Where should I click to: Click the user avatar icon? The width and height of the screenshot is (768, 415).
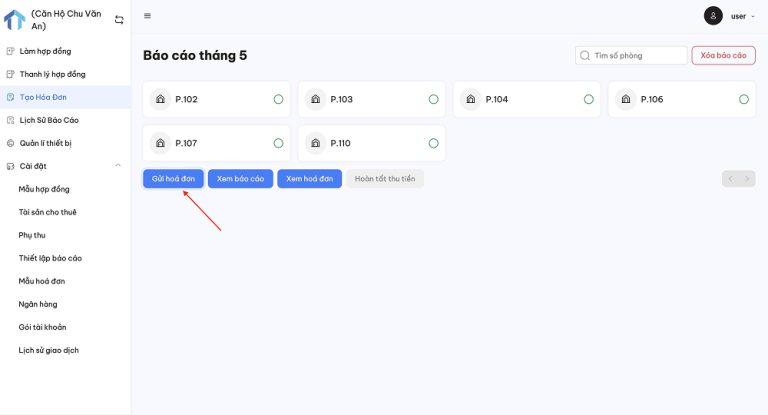[x=713, y=16]
